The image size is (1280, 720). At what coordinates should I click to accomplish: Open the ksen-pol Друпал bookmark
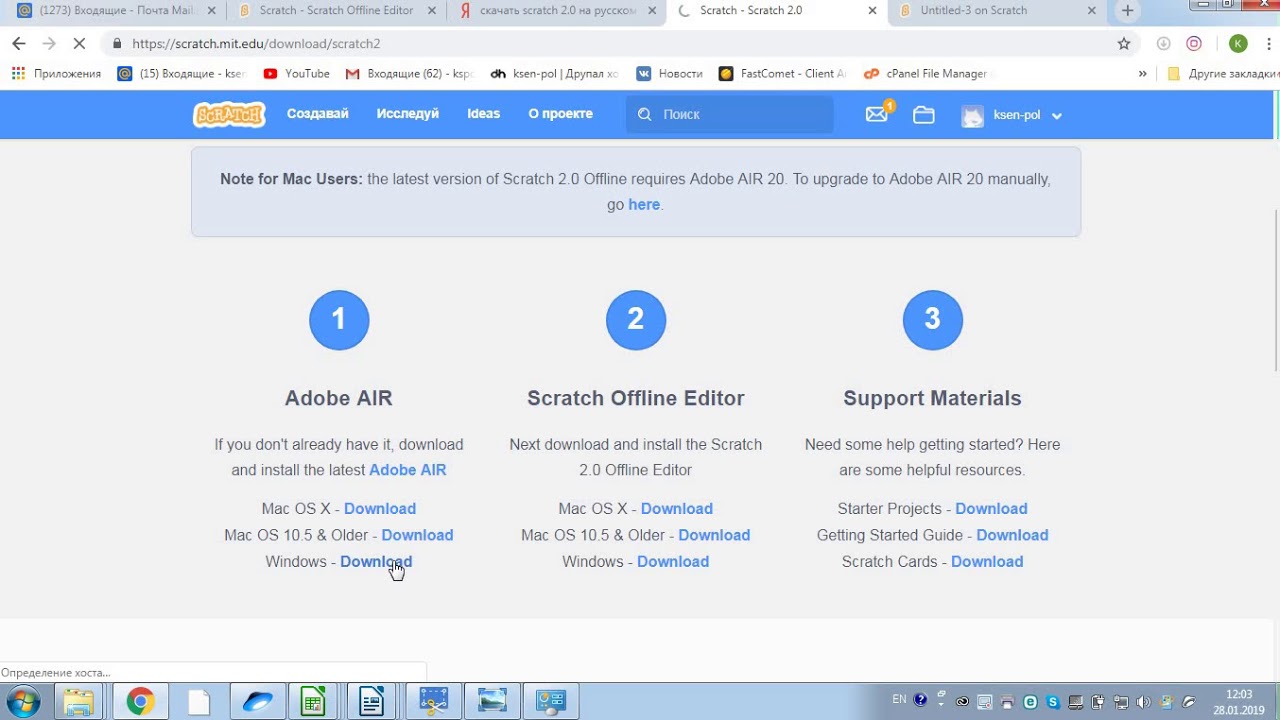554,74
